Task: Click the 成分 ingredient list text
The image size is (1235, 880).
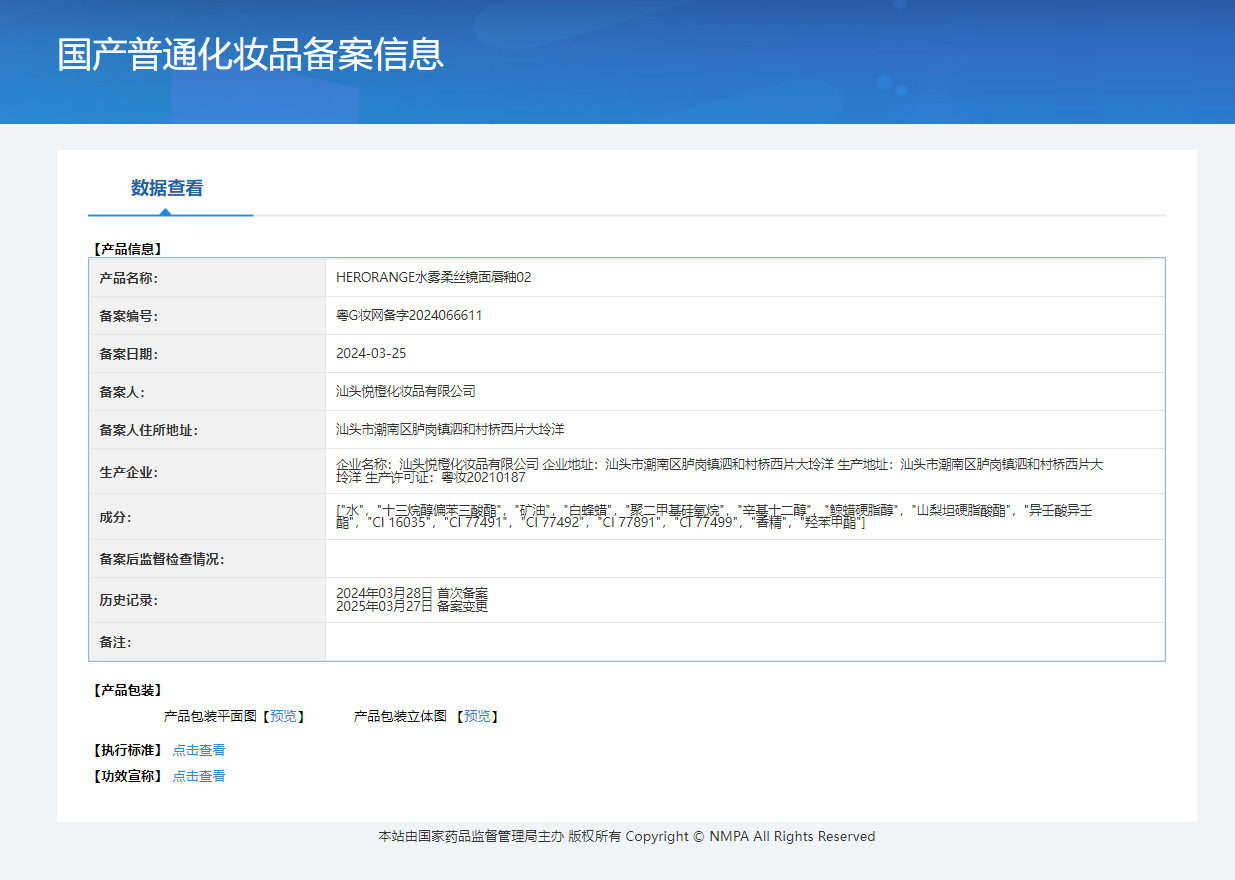Action: pyautogui.click(x=714, y=517)
